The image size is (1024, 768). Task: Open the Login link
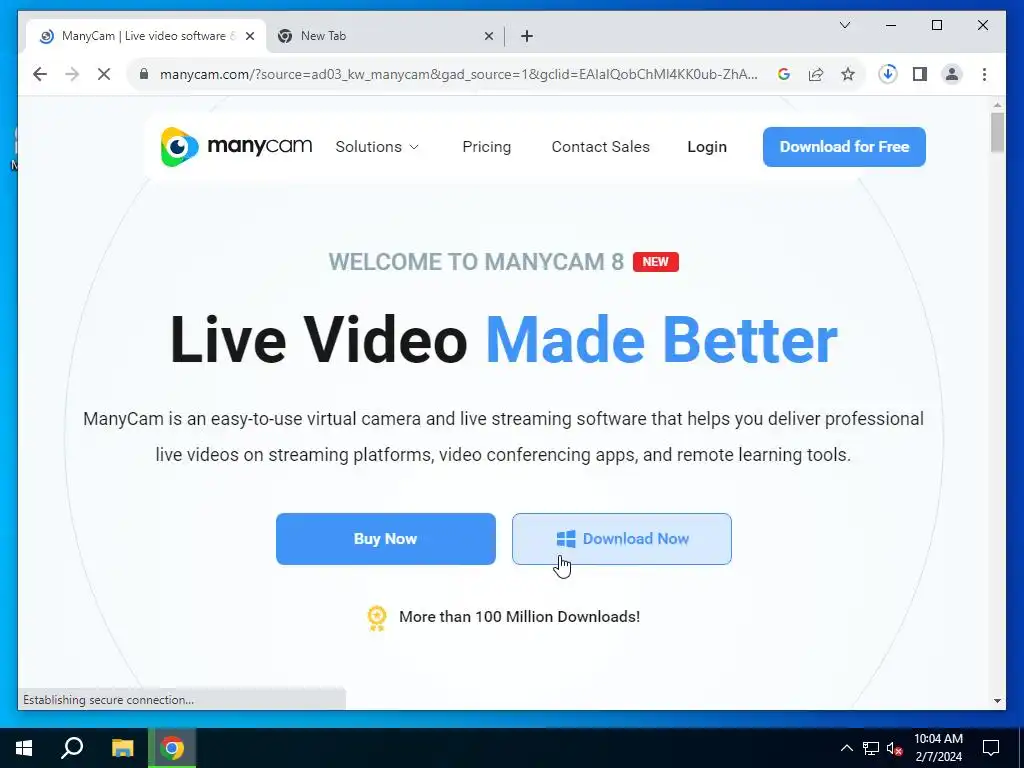click(x=707, y=147)
